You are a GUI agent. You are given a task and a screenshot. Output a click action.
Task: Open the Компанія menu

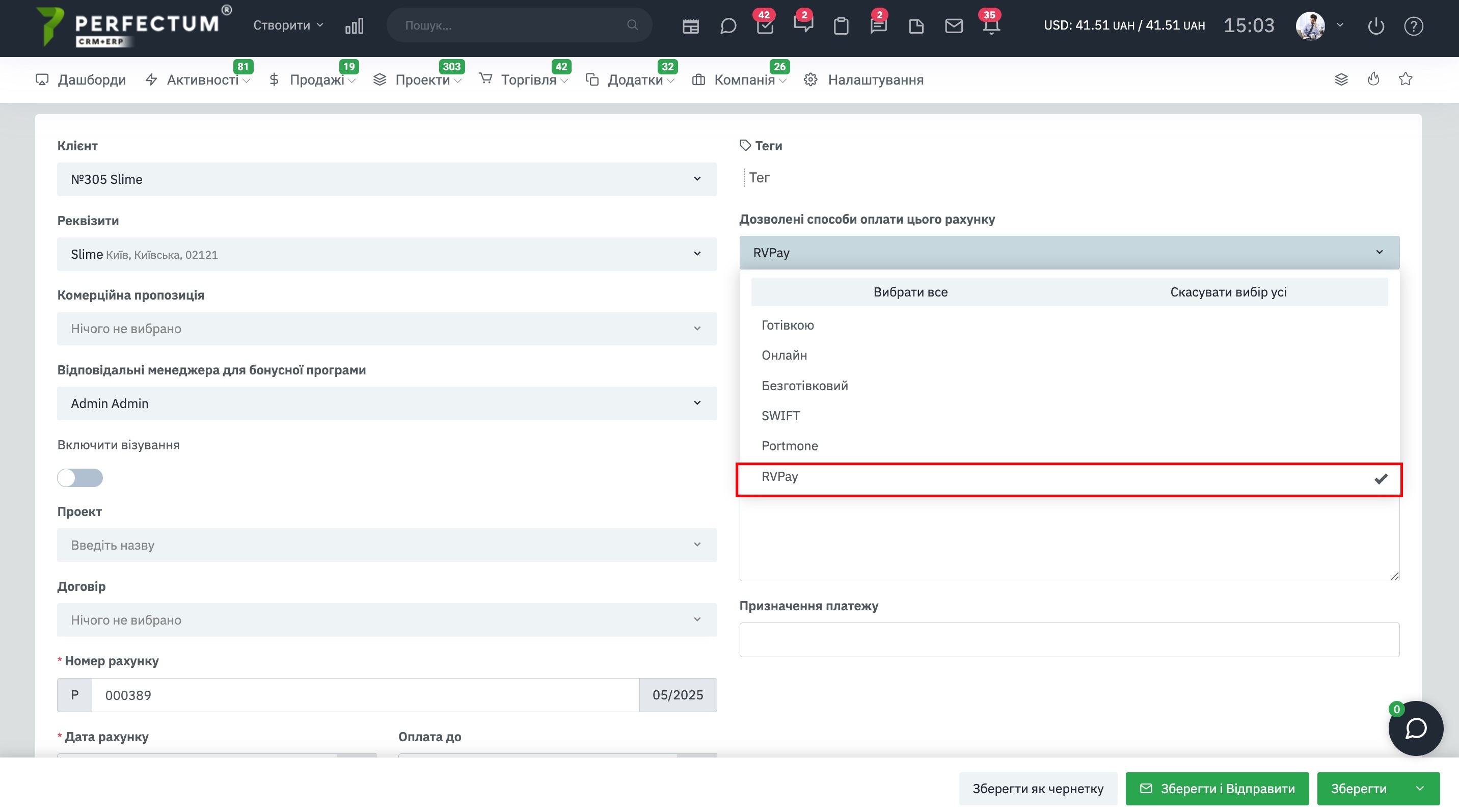[x=739, y=80]
